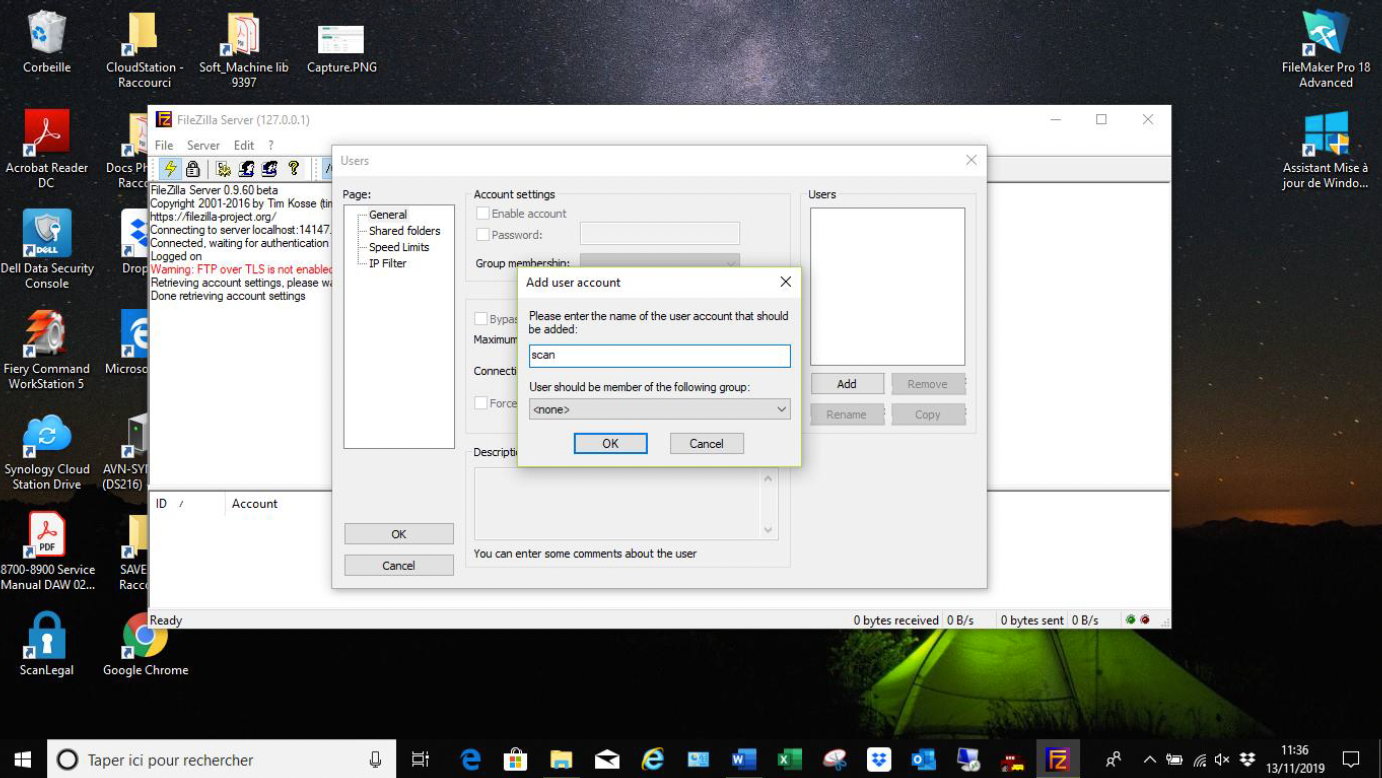Click OK below the Page tree
This screenshot has width=1382, height=778.
coord(399,534)
